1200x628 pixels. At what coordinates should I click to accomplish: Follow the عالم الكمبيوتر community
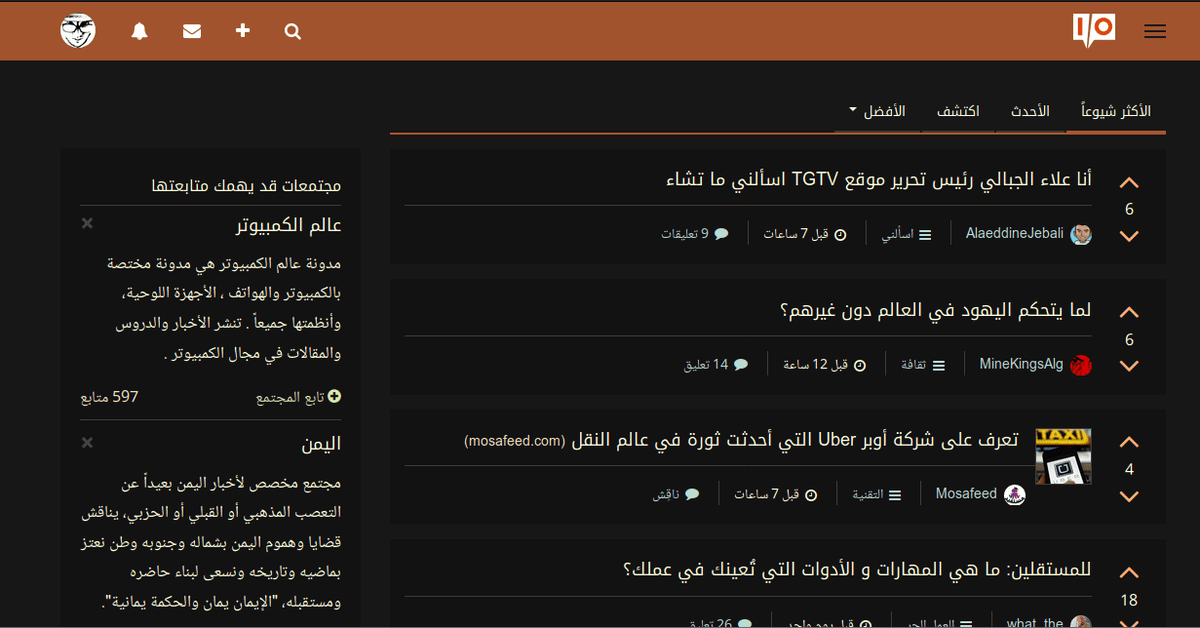(298, 397)
